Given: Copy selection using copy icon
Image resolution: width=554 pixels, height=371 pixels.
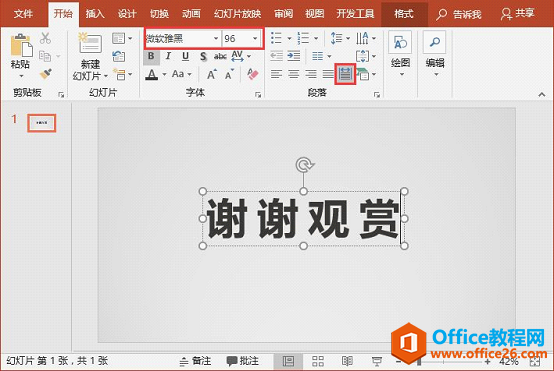Looking at the screenshot, I should point(45,56).
